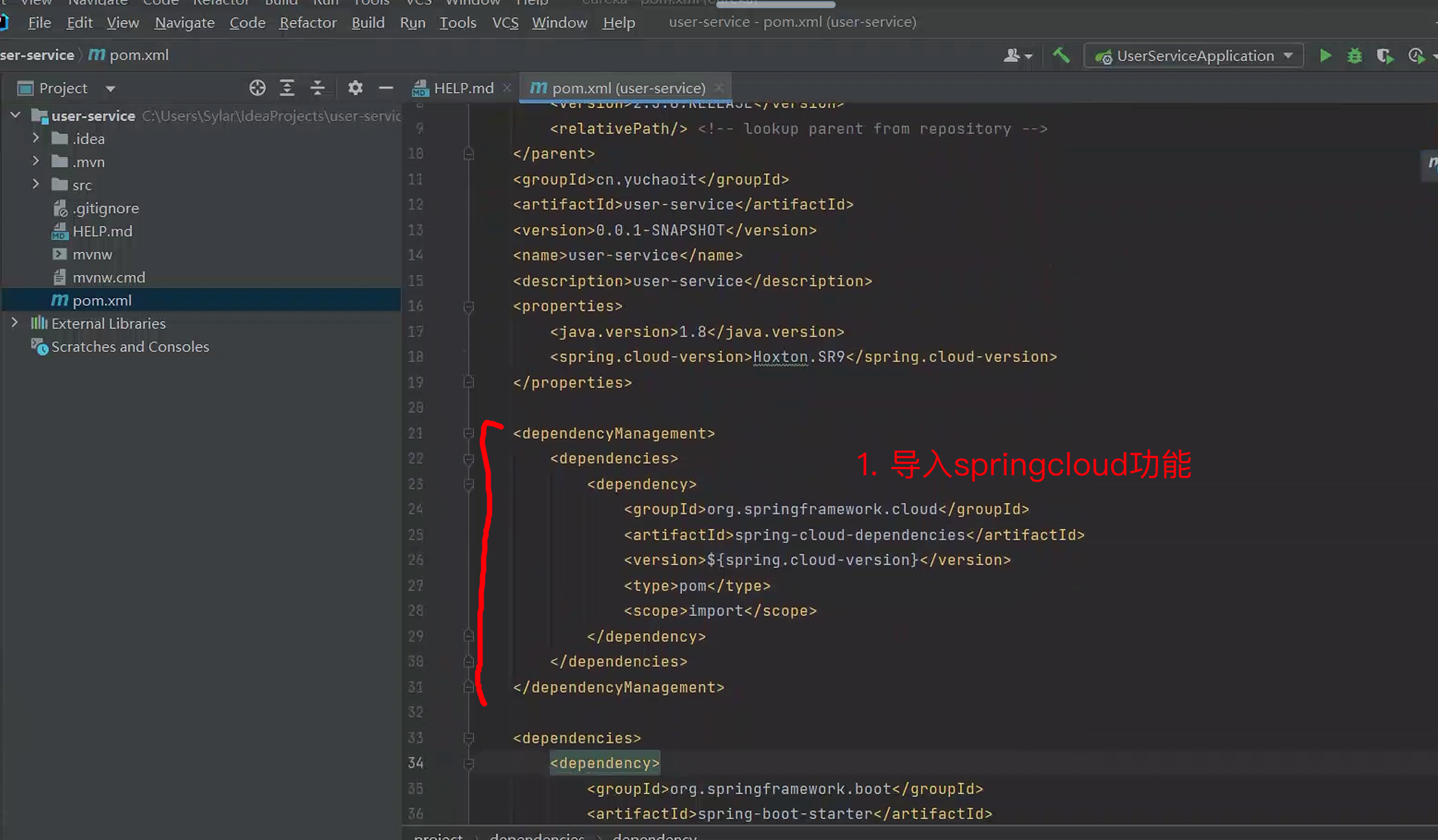The height and width of the screenshot is (840, 1438).
Task: Open the Refactor menu
Action: (x=308, y=23)
